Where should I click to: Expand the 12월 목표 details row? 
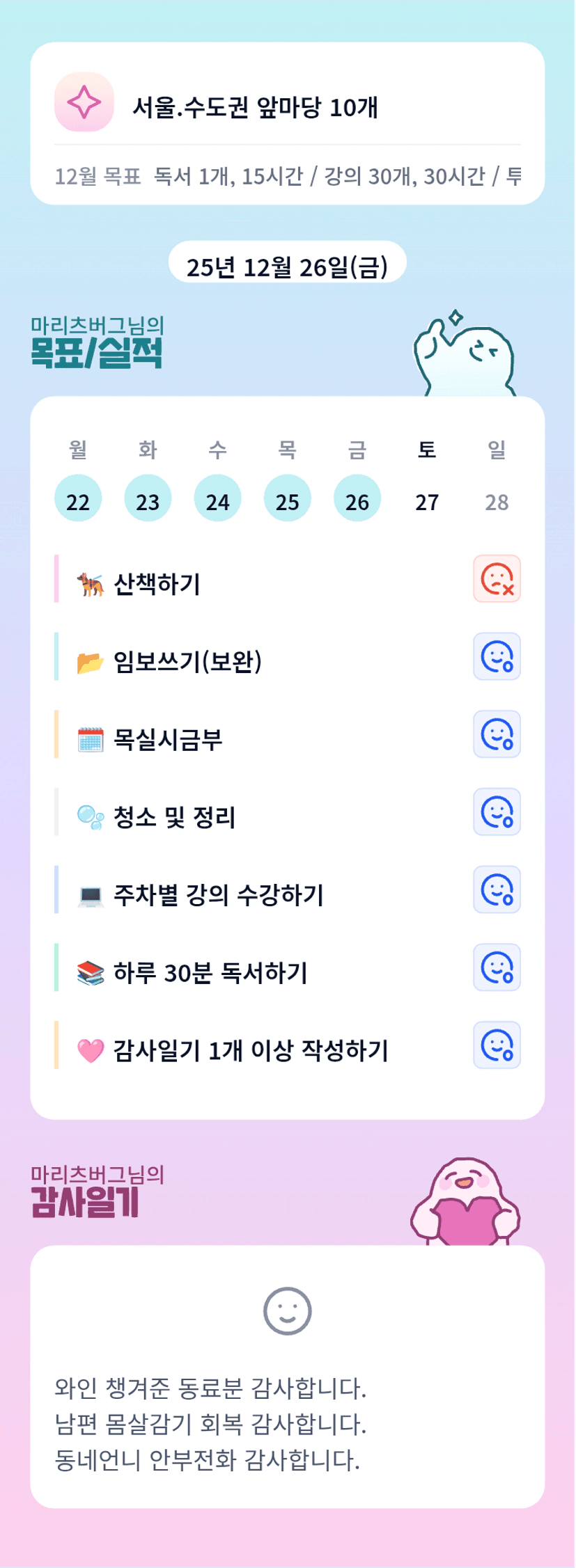[287, 176]
